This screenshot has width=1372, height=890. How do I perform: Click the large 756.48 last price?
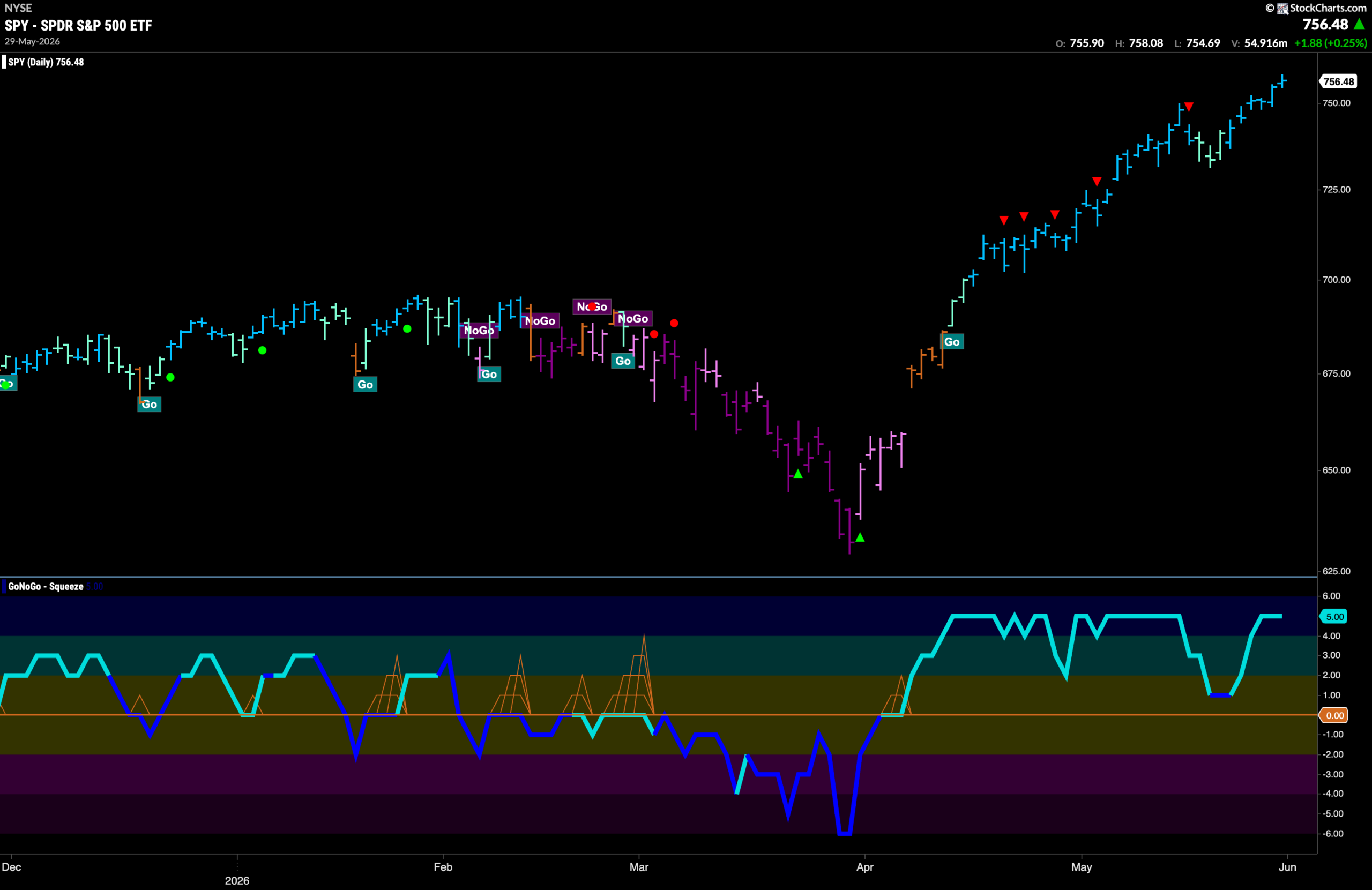[x=1325, y=24]
